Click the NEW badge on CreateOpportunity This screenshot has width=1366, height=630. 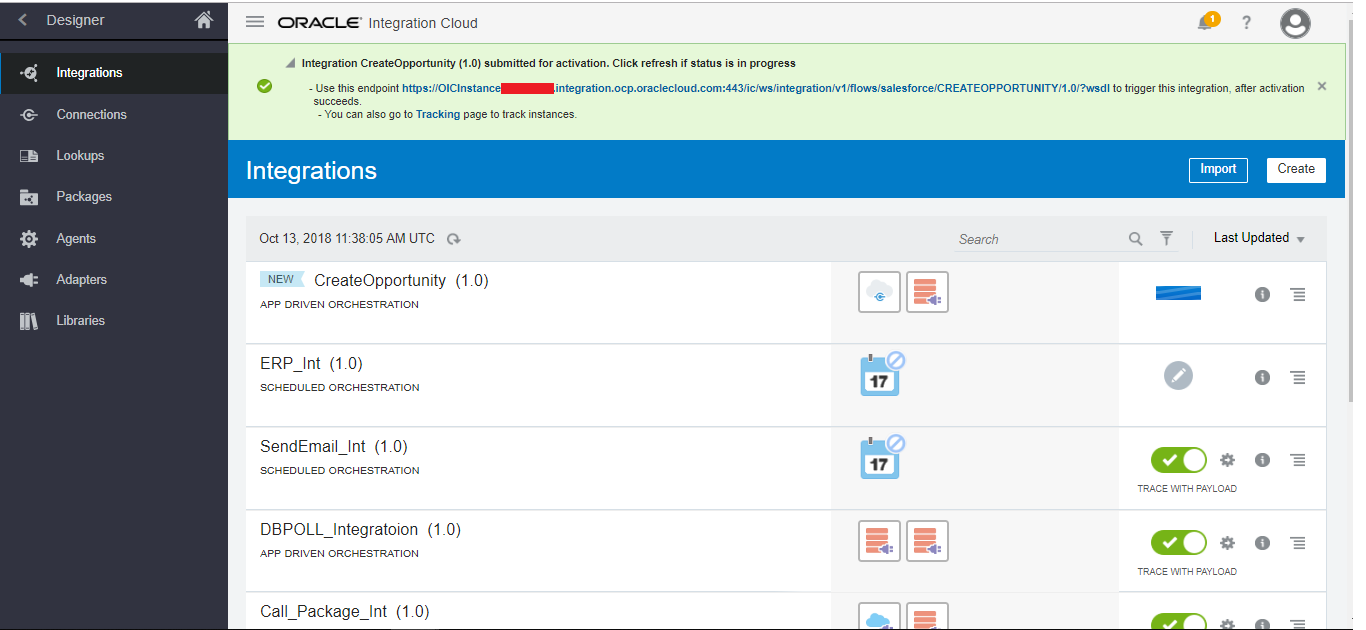coord(281,280)
